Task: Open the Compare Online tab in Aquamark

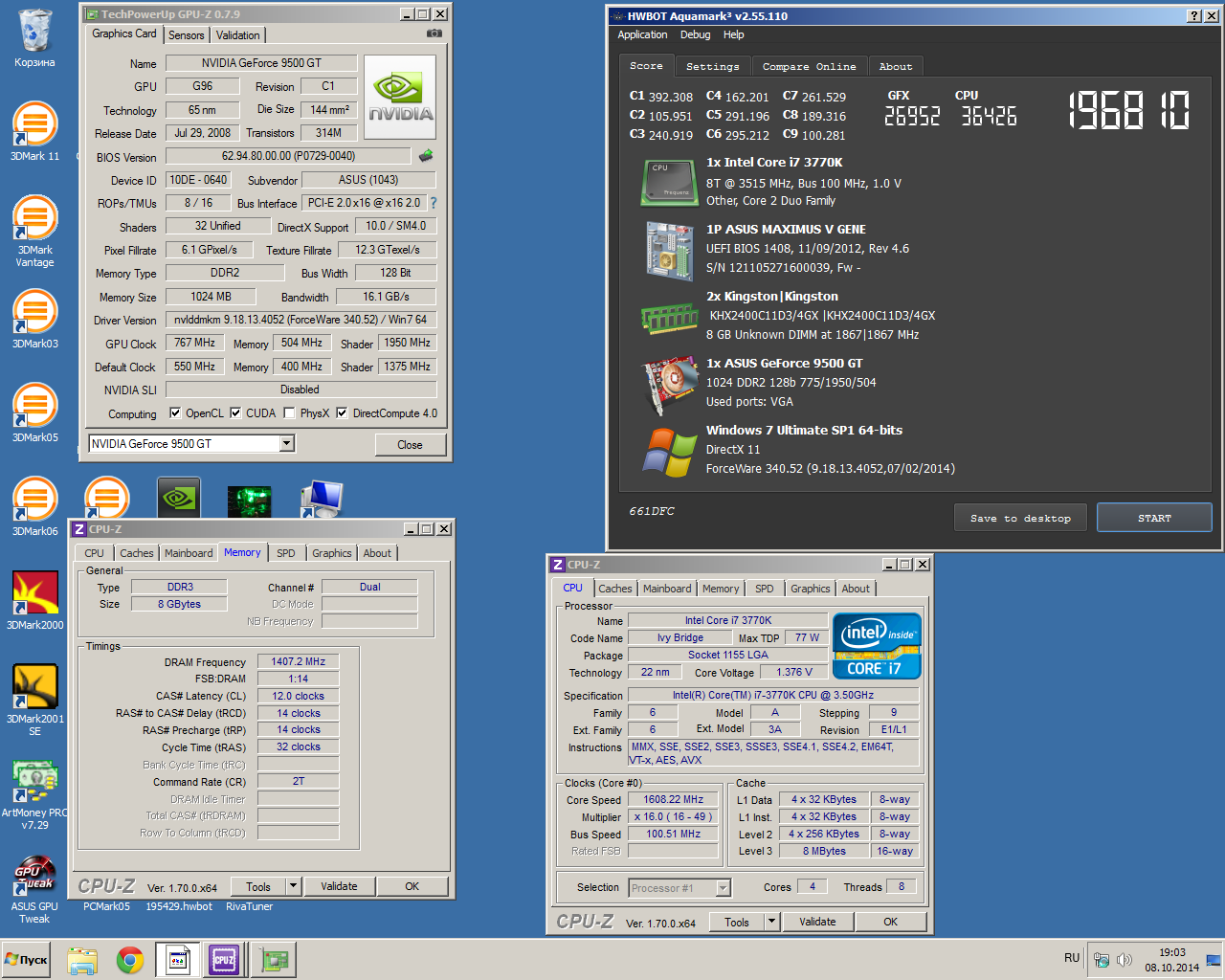Action: tap(810, 66)
